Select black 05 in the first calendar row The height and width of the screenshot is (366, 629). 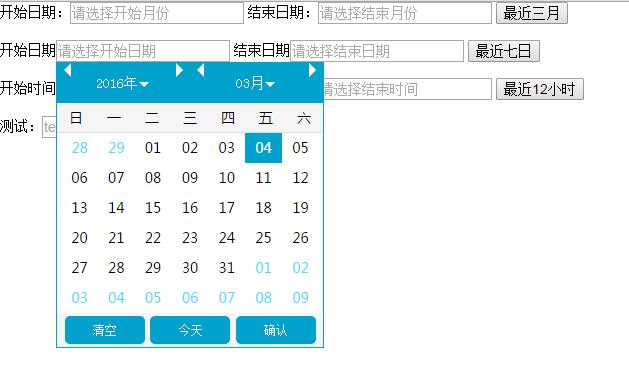[300, 148]
